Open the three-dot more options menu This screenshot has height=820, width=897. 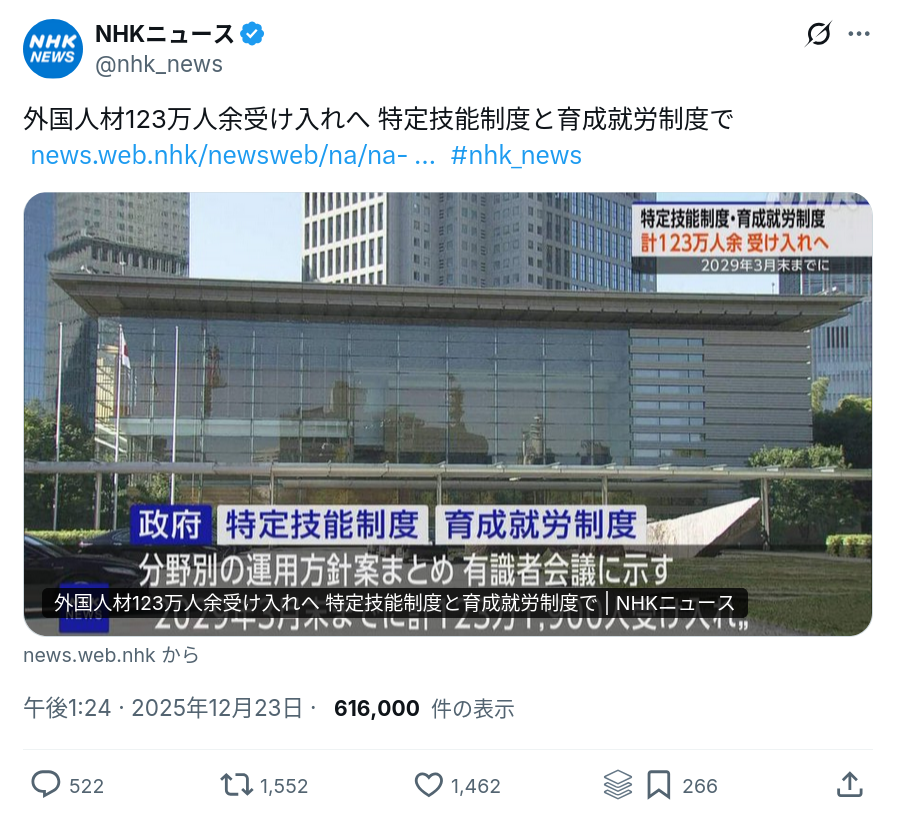point(859,34)
